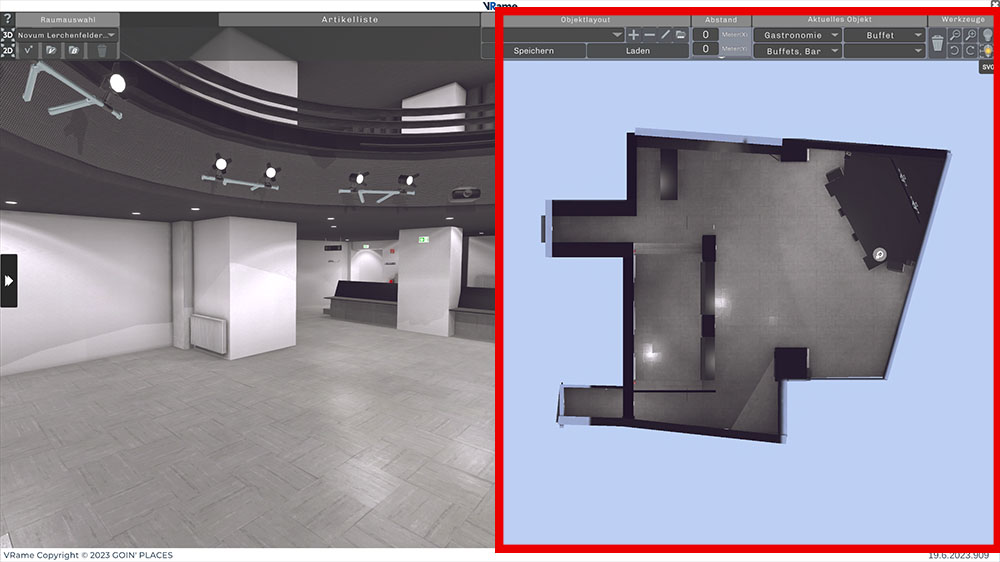Expand the left side panel arrow

(x=8, y=281)
